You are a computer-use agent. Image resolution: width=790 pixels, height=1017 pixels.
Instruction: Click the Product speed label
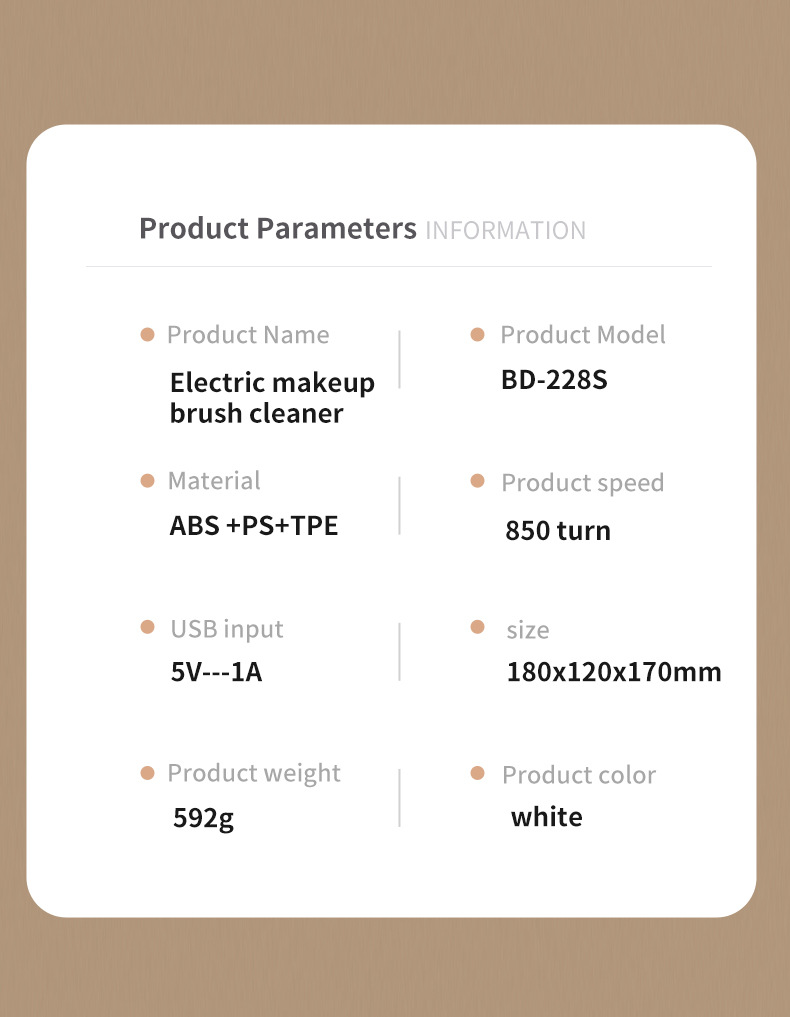[582, 483]
